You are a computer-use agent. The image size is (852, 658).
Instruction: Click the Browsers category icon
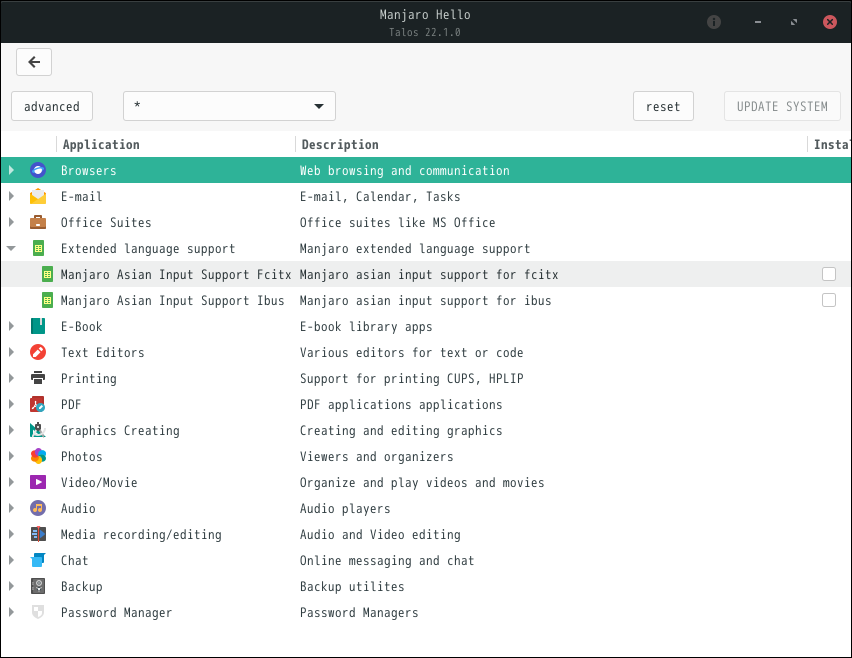[x=38, y=170]
